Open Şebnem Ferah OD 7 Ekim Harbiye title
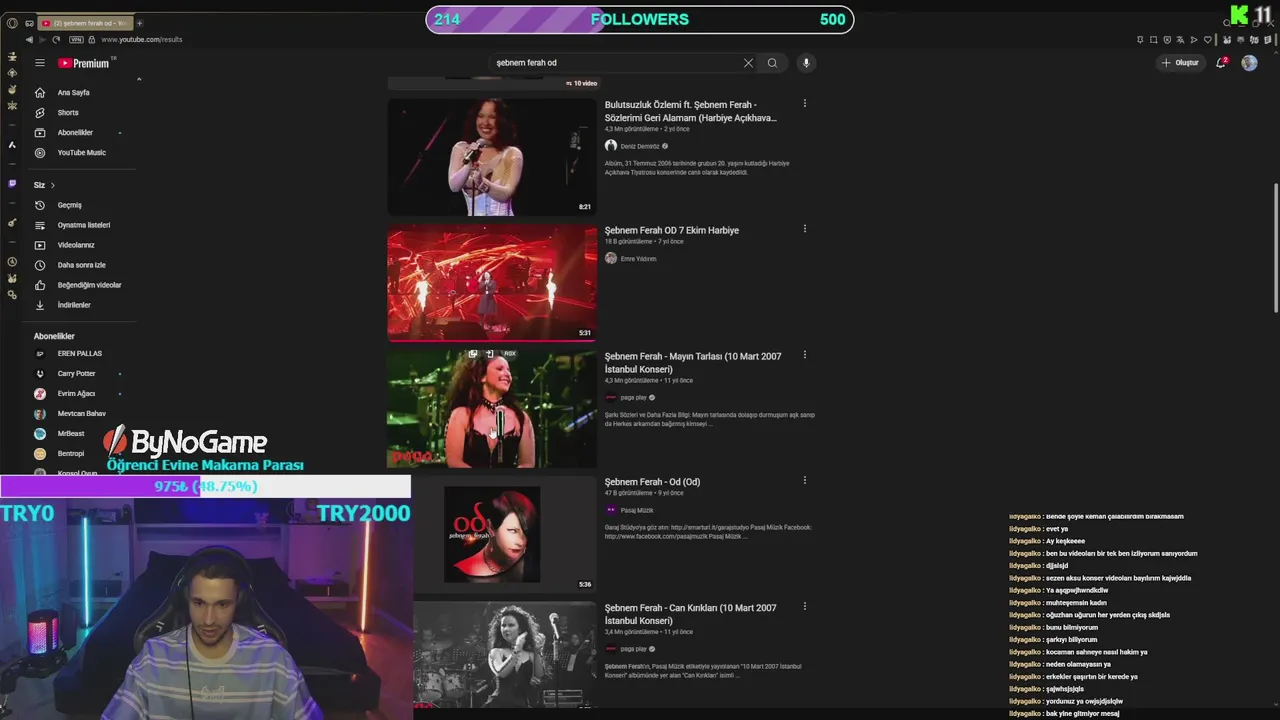 click(x=672, y=230)
